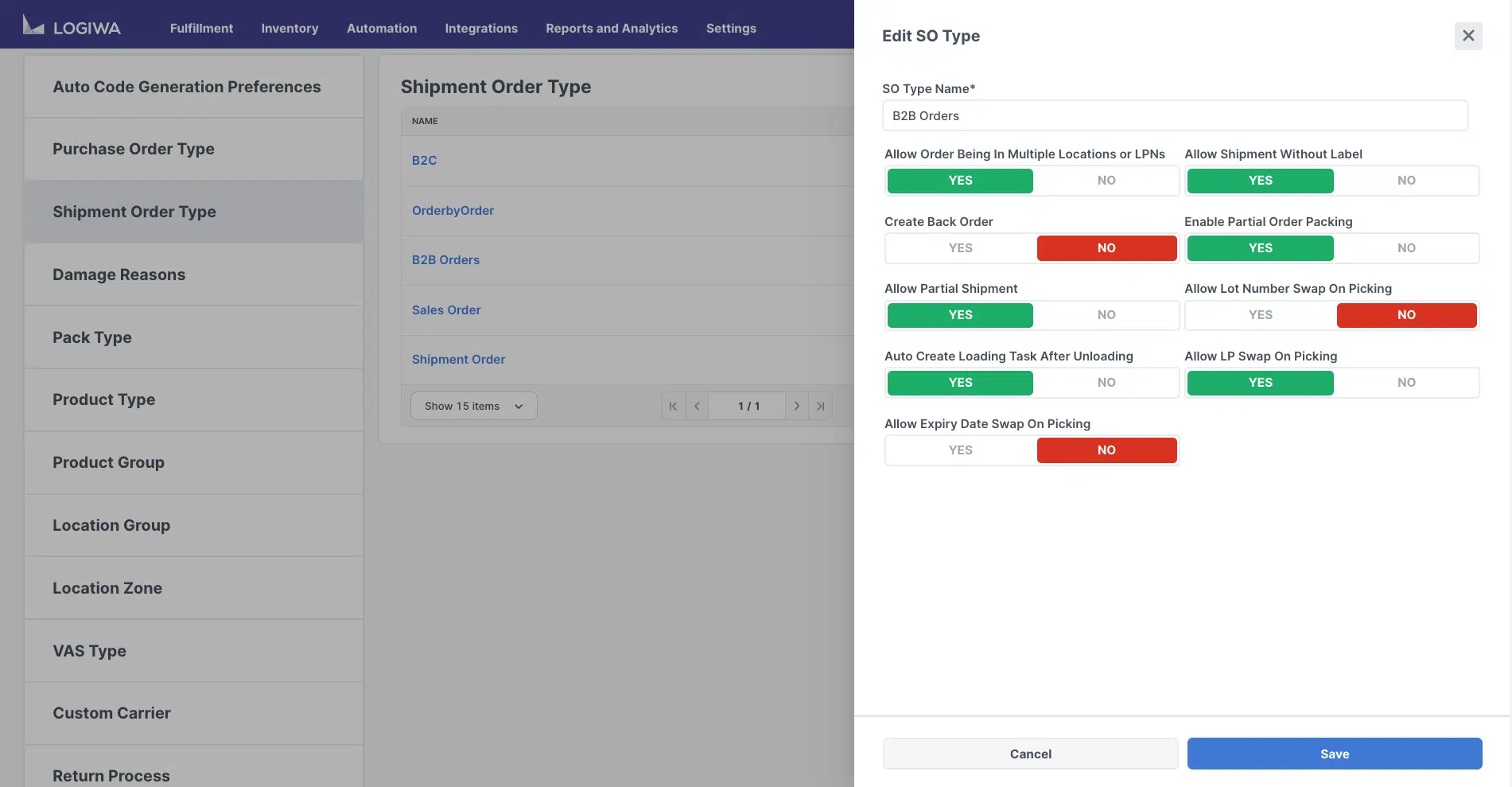The height and width of the screenshot is (787, 1512).
Task: Switch to the Inventory menu
Action: click(x=290, y=28)
